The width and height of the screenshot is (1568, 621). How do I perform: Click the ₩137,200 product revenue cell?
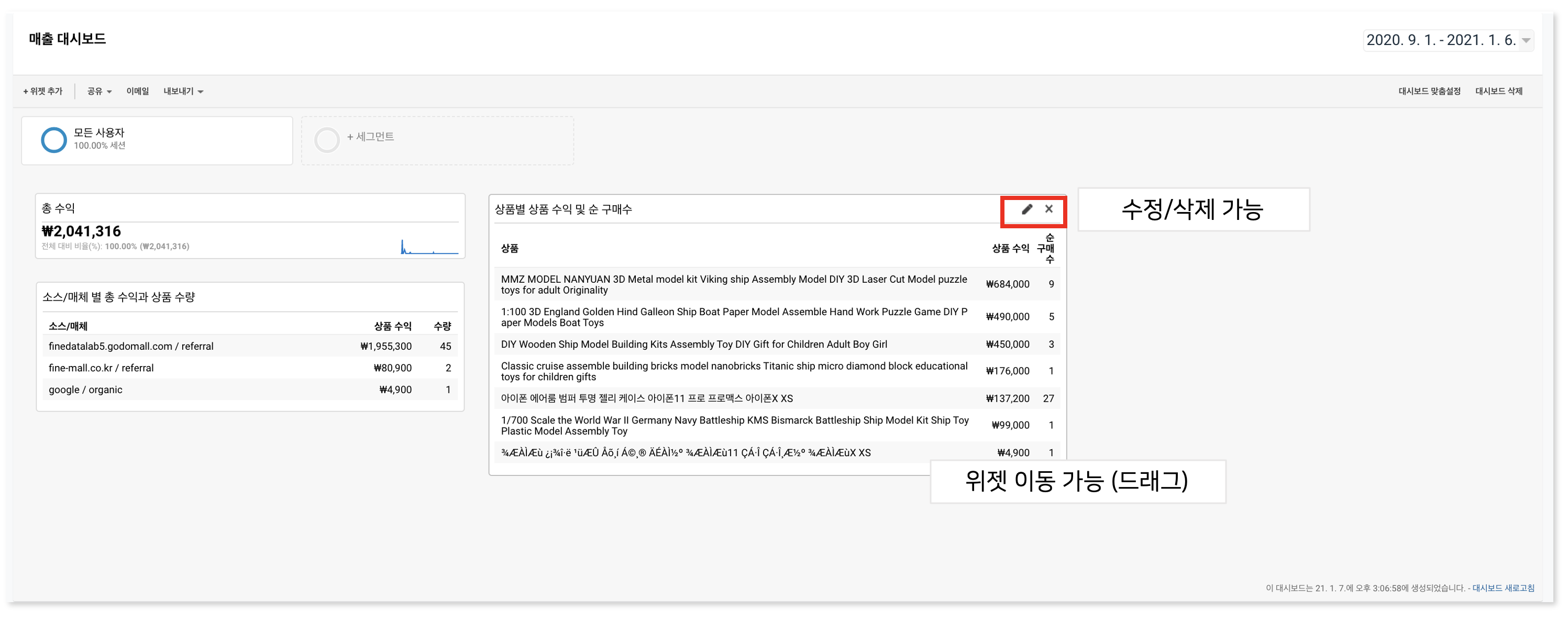(1008, 399)
